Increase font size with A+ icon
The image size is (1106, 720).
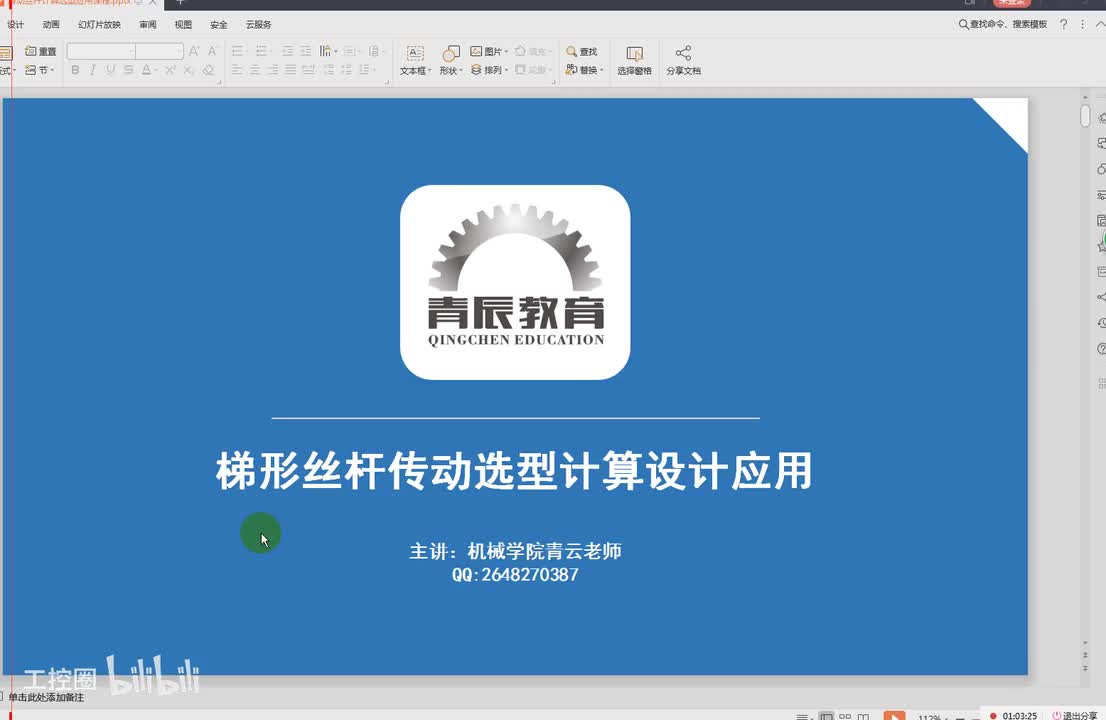click(194, 51)
